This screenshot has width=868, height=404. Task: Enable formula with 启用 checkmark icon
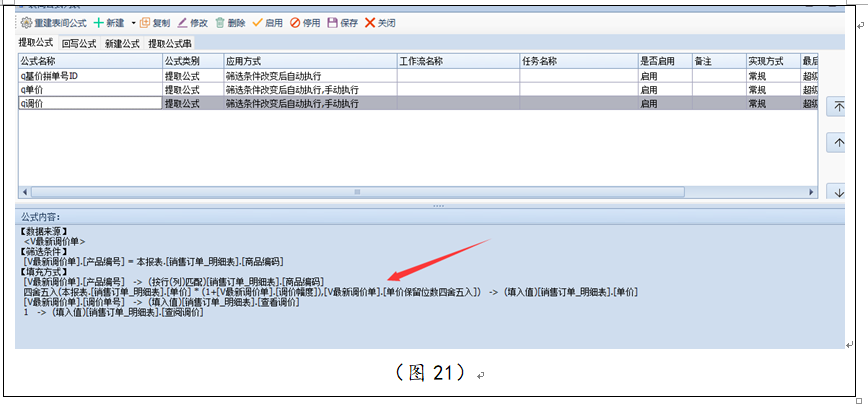pos(258,22)
